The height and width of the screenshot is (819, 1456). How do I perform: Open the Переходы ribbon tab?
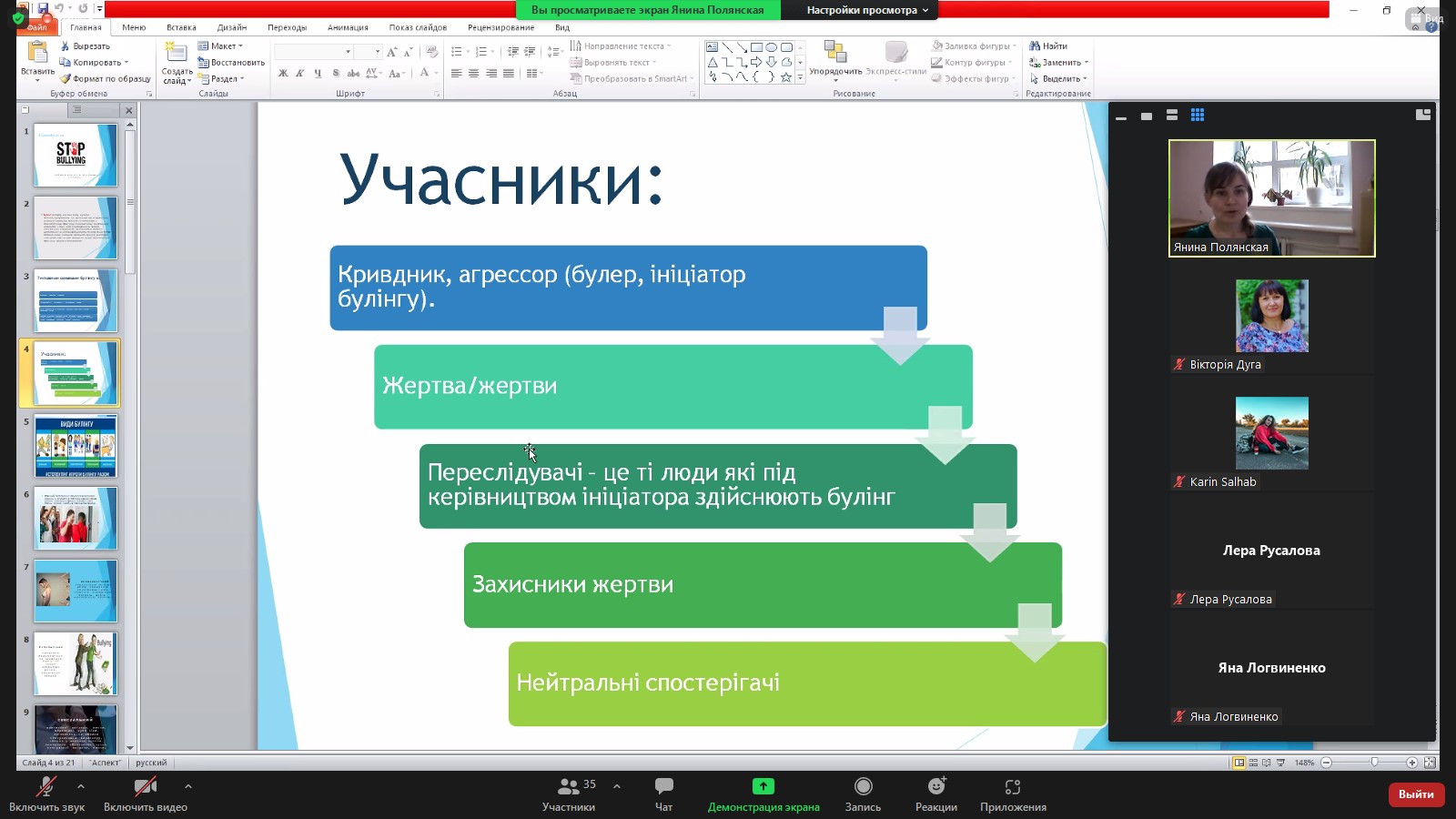tap(288, 27)
